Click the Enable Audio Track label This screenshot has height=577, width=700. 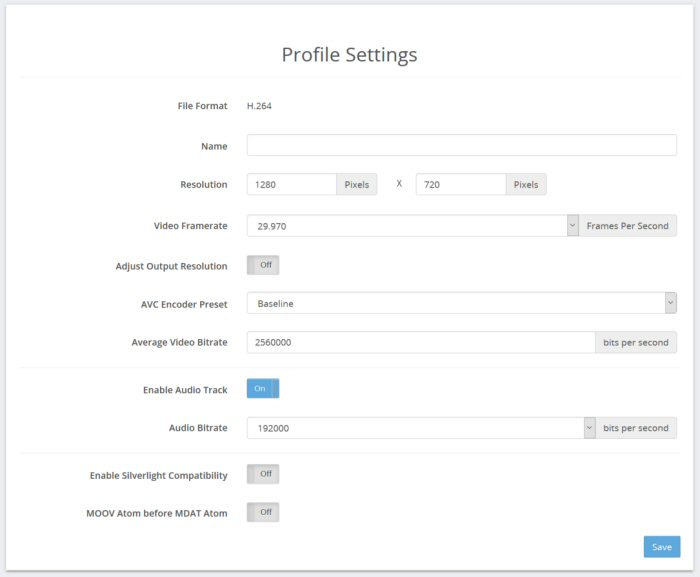(x=185, y=390)
